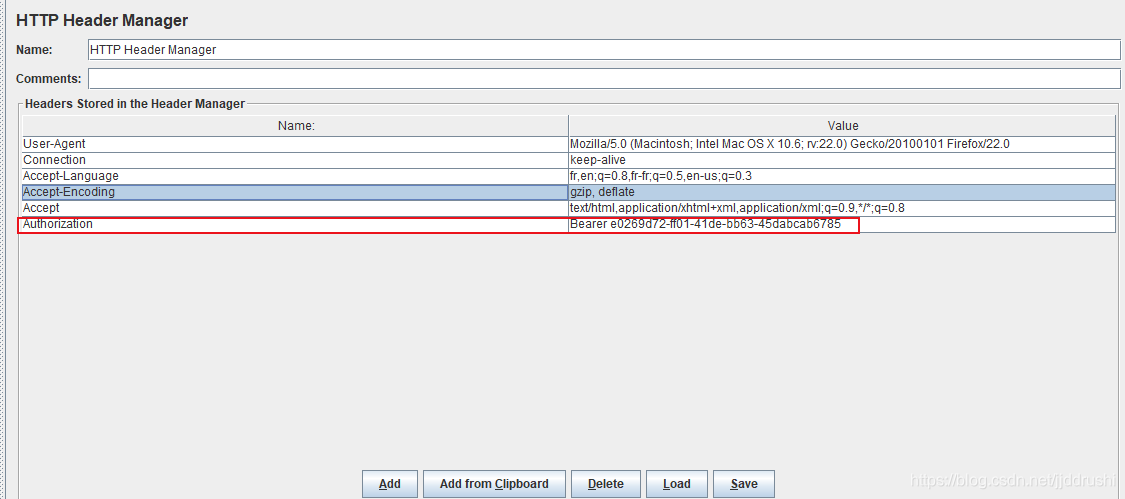Select the Connection header name cell

click(295, 160)
